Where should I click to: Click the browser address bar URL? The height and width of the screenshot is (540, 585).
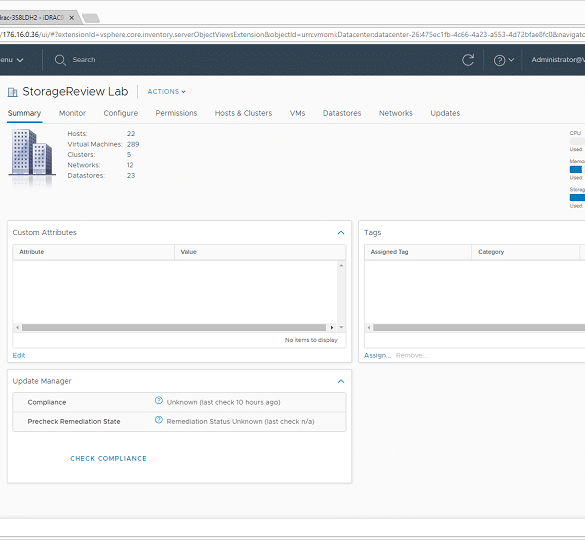(292, 34)
